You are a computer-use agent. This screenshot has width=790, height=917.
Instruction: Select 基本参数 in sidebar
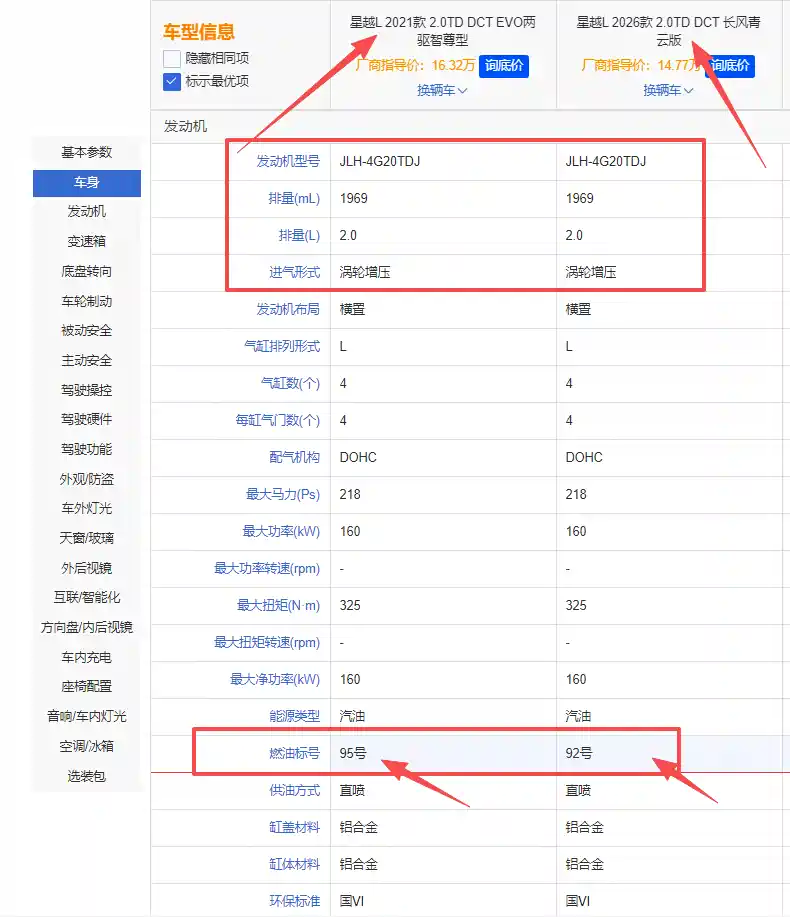click(x=87, y=153)
